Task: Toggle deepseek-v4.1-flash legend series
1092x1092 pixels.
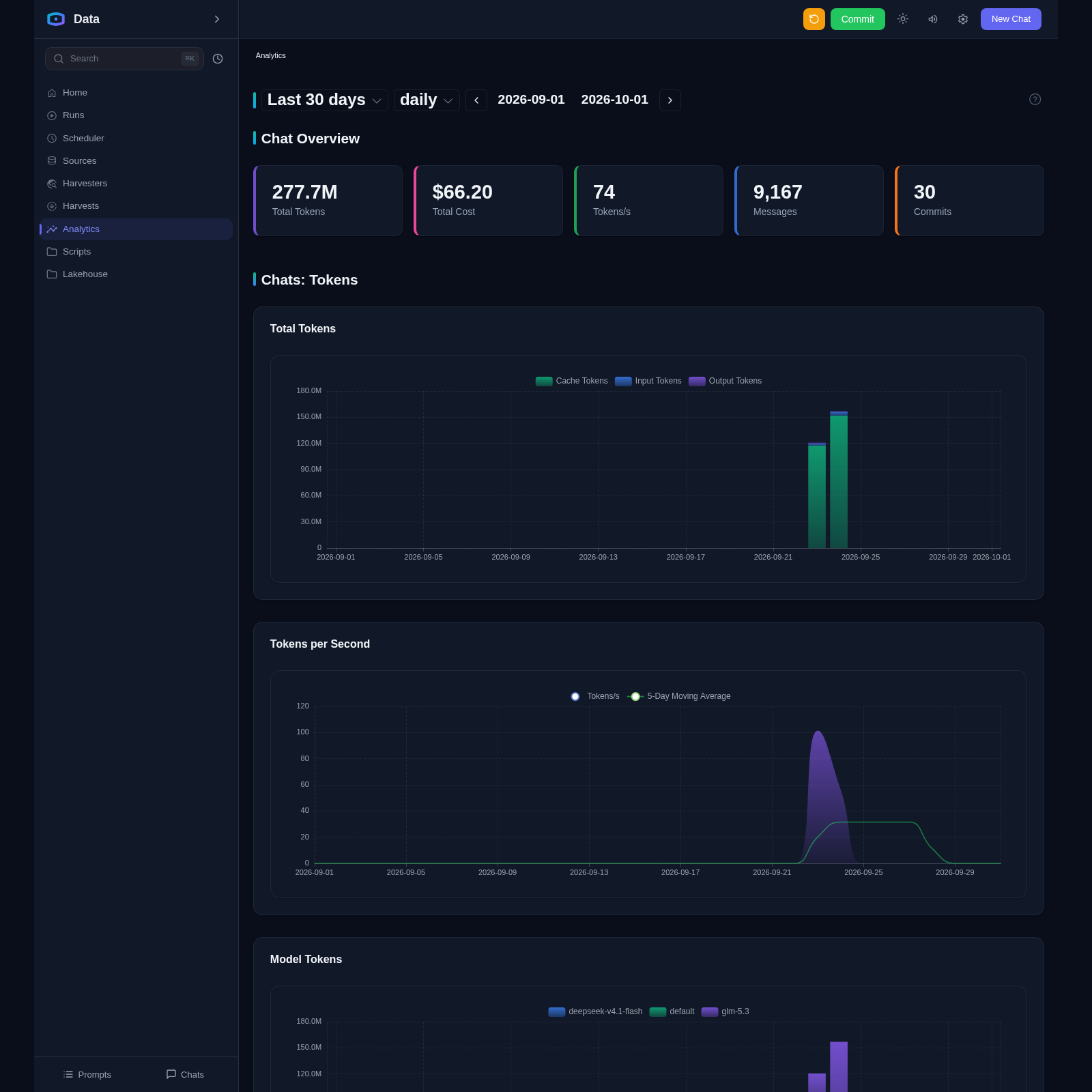Action: point(595,1011)
